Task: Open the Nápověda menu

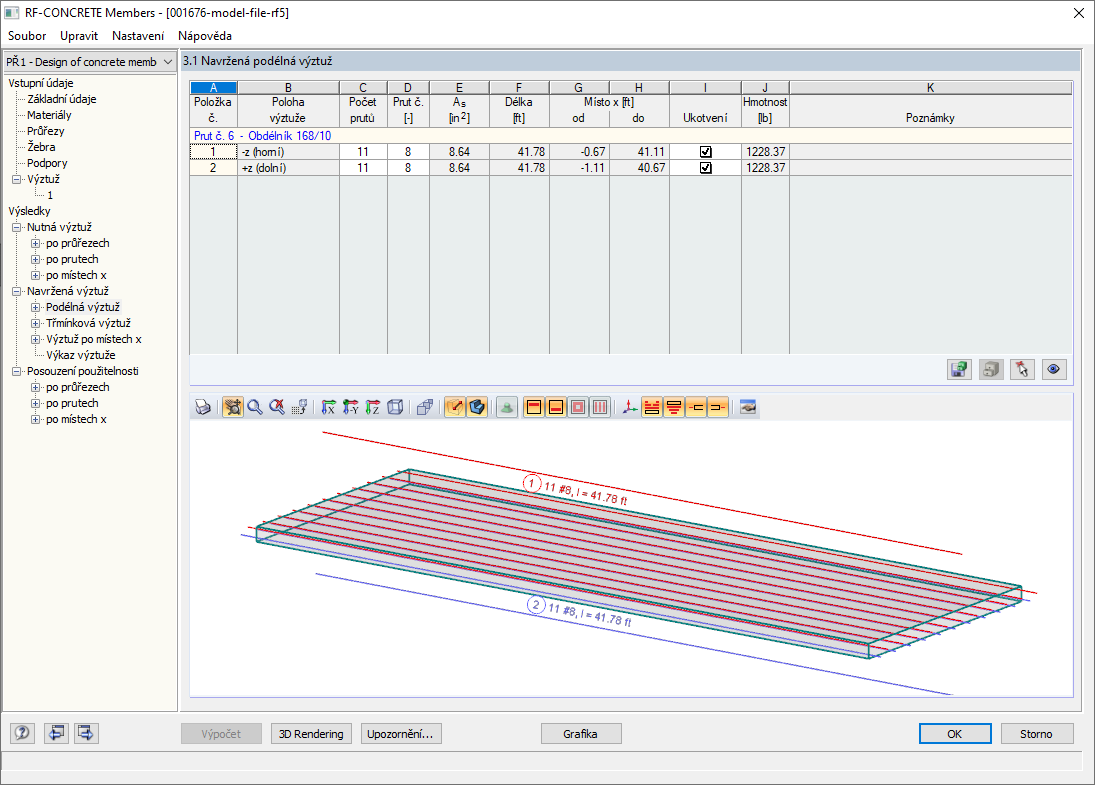Action: click(205, 36)
